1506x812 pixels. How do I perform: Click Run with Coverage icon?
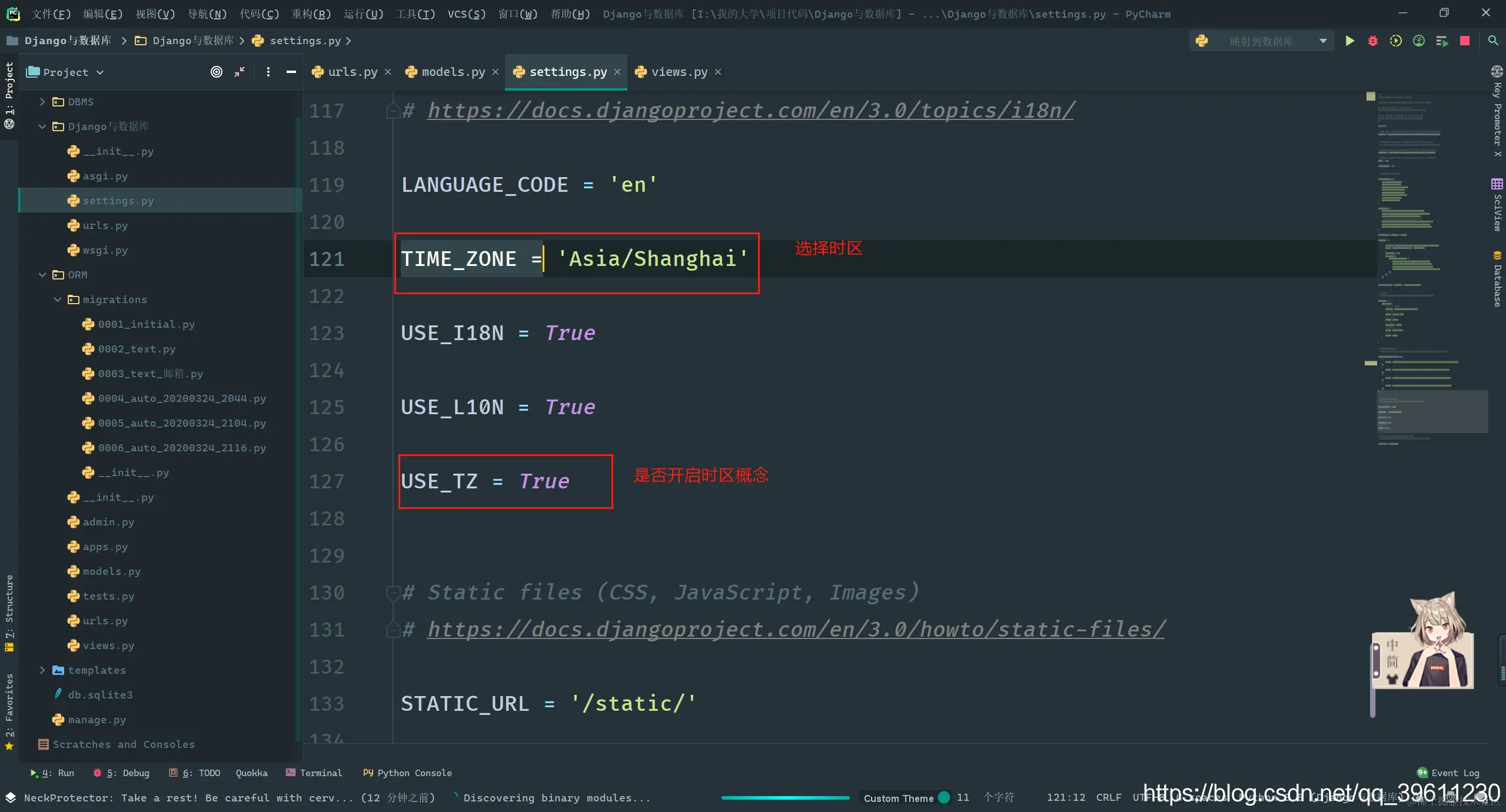(1395, 41)
